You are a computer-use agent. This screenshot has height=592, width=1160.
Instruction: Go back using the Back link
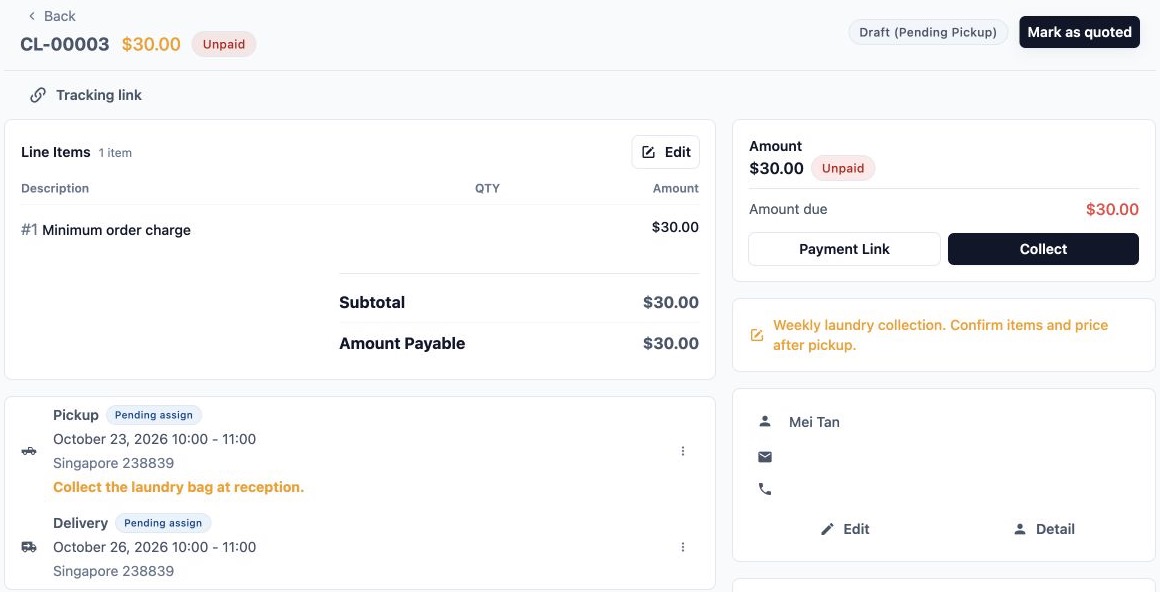point(51,16)
